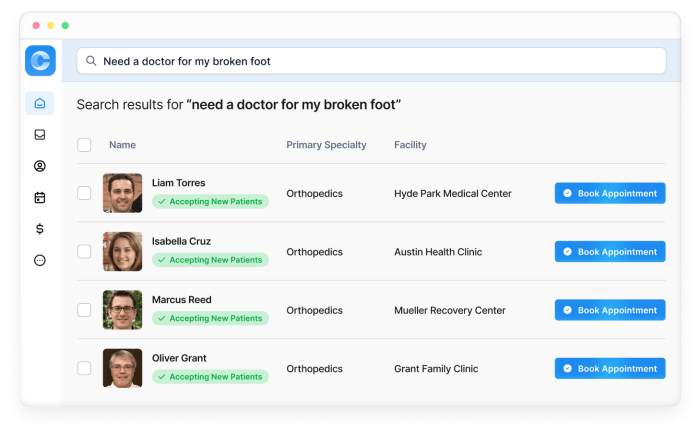Toggle the select-all checkbox in header

tap(84, 145)
